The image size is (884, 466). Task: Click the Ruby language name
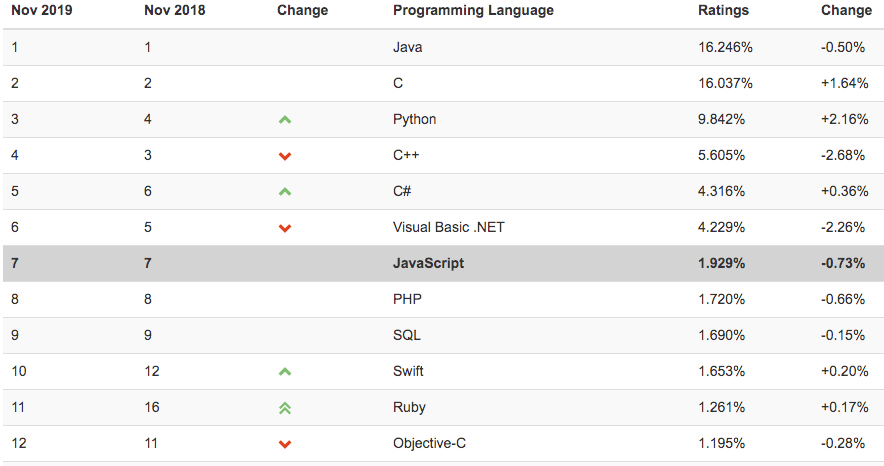tap(409, 407)
